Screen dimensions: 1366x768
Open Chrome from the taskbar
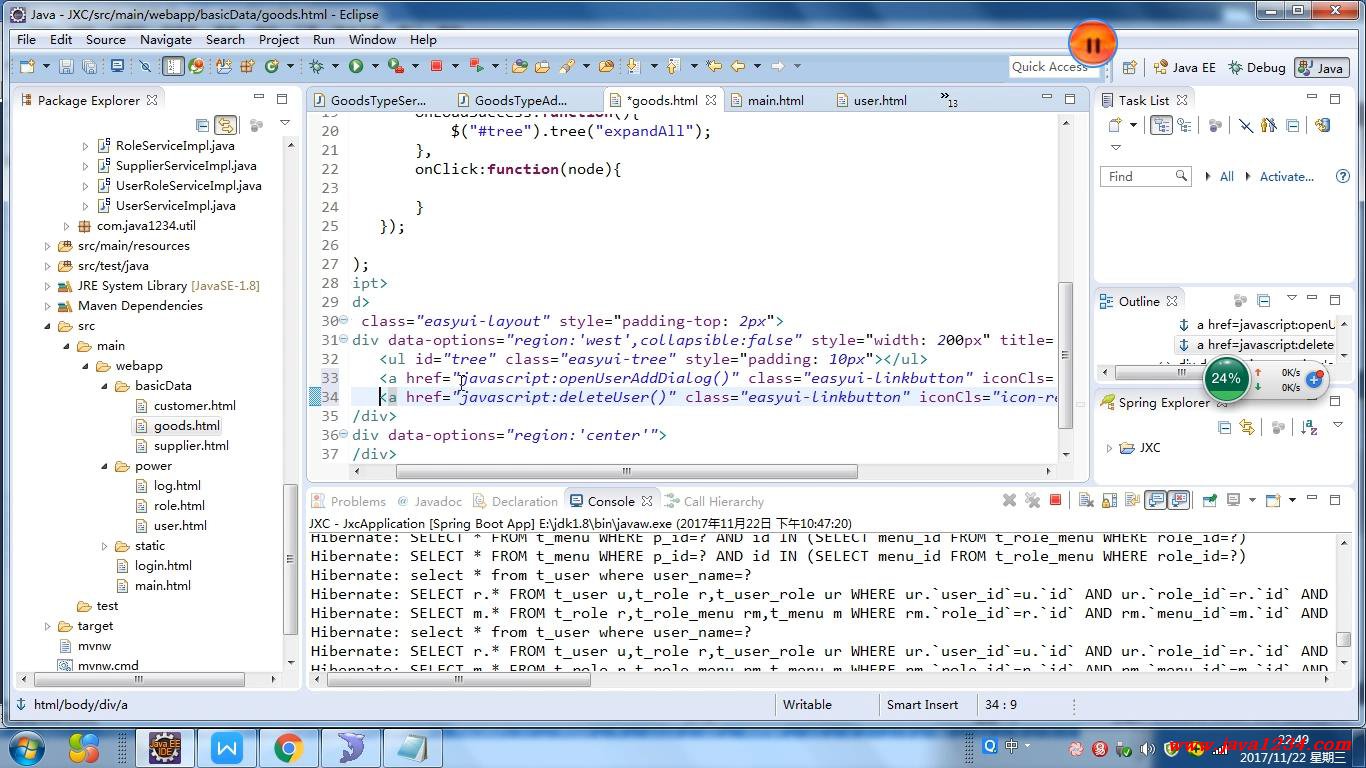pos(289,747)
